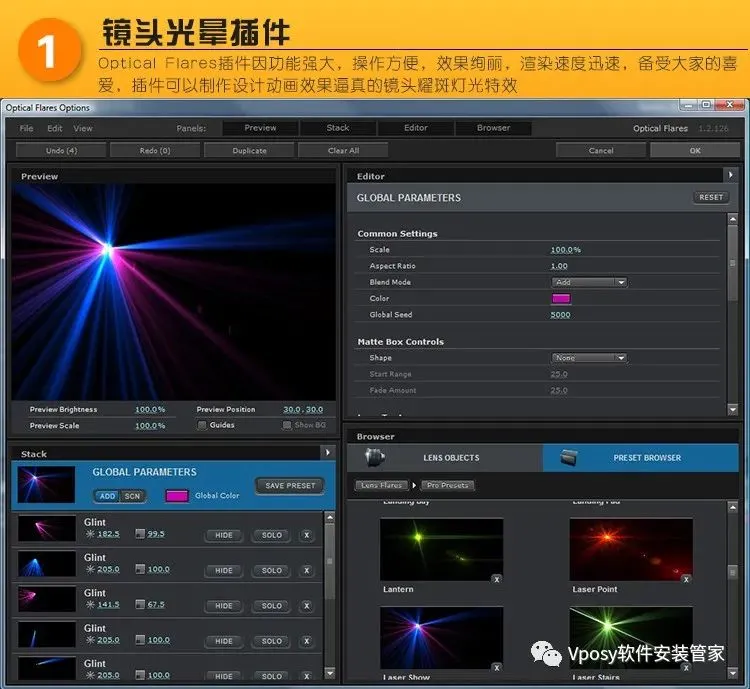
Task: Switch to Preset Browser tab
Action: [x=641, y=458]
